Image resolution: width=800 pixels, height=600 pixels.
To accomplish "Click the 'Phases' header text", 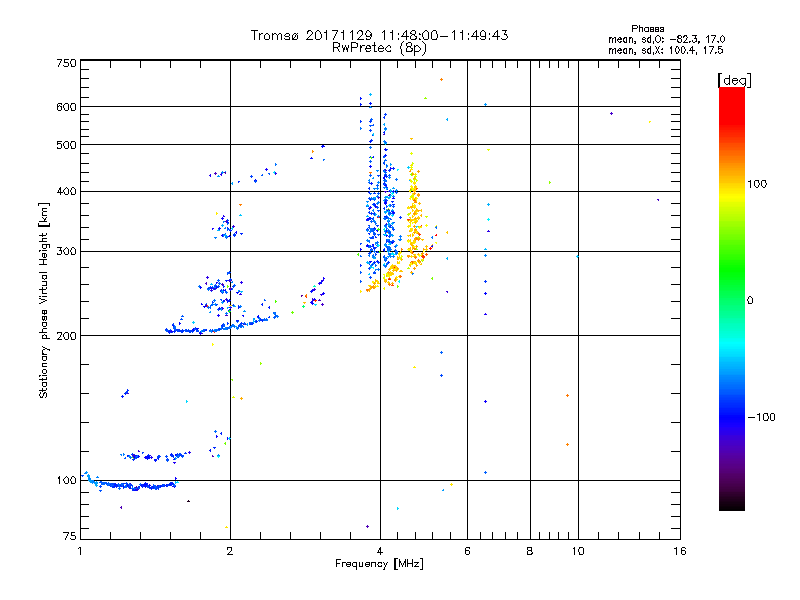I will 647,29.
